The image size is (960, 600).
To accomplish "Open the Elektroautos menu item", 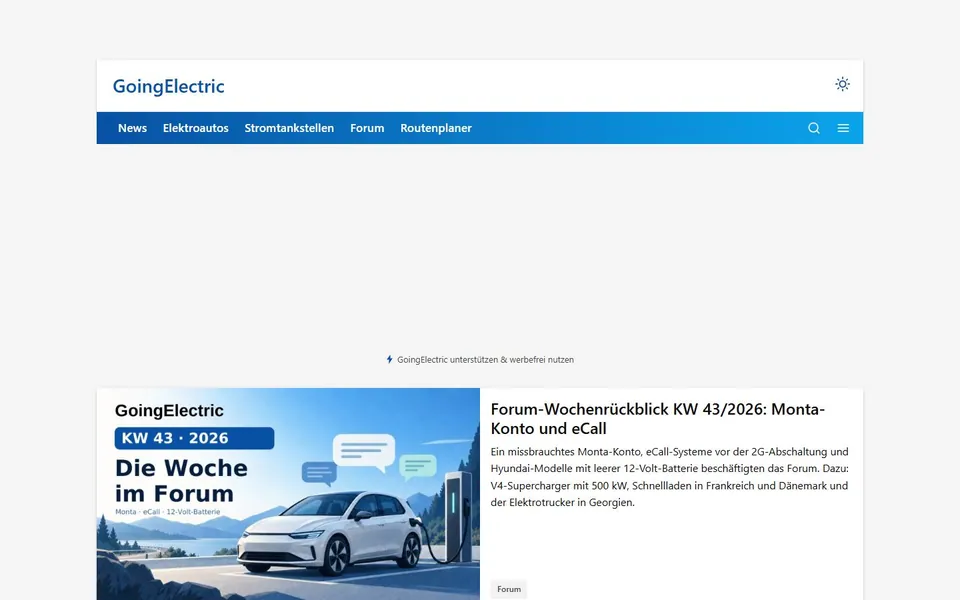I will pos(195,128).
